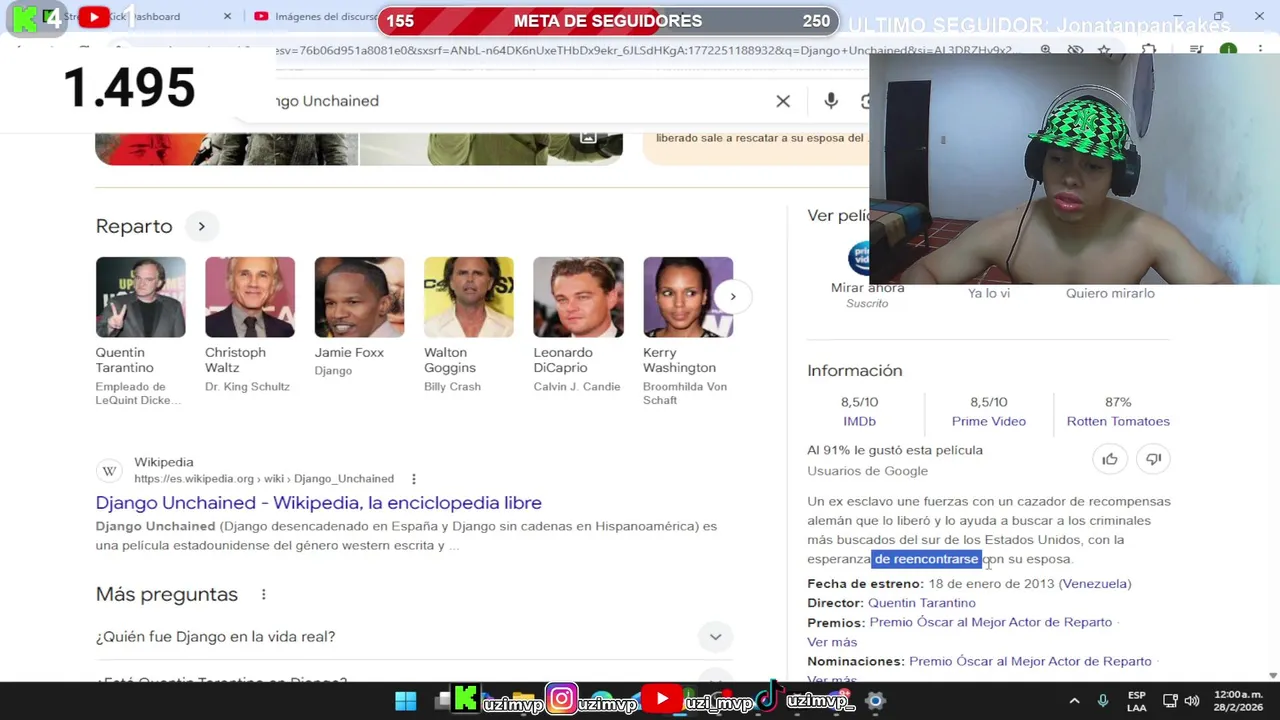The height and width of the screenshot is (720, 1280).
Task: Open Christoph Waltz cast photo
Action: pyautogui.click(x=250, y=297)
